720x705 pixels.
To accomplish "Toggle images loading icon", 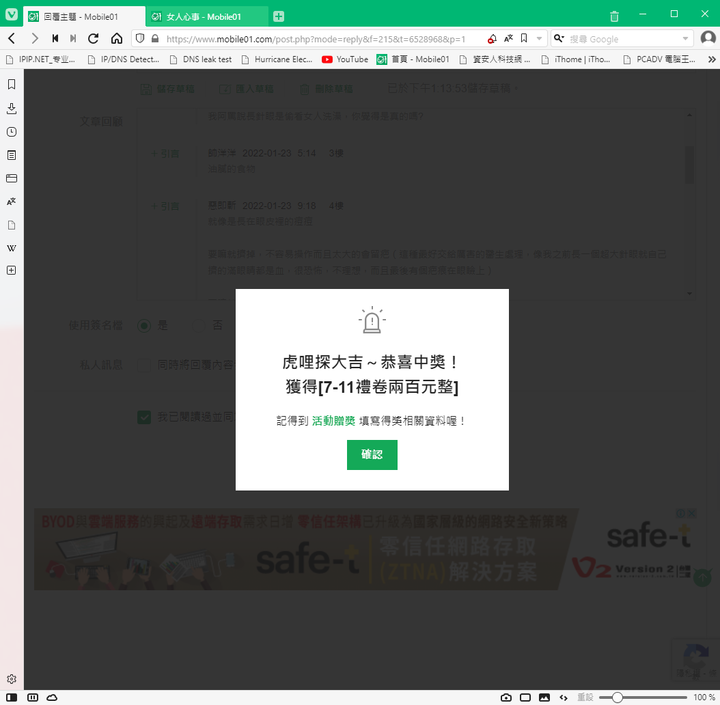I will pos(544,697).
